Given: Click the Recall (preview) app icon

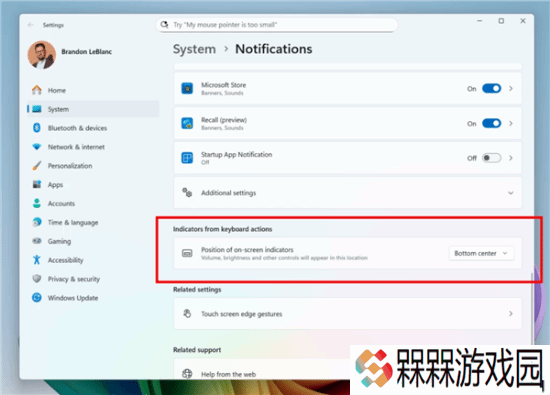Looking at the screenshot, I should tap(187, 123).
